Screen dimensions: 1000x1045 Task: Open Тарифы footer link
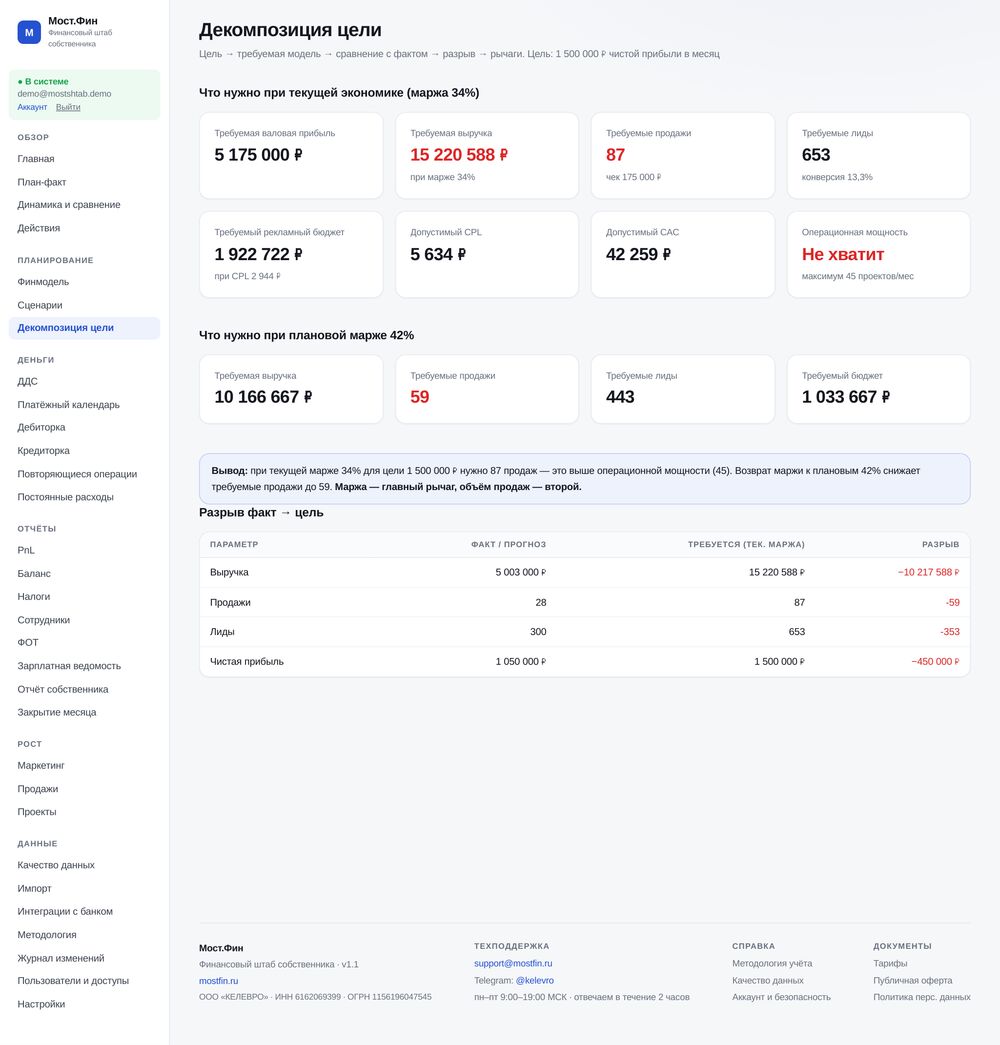coord(890,964)
